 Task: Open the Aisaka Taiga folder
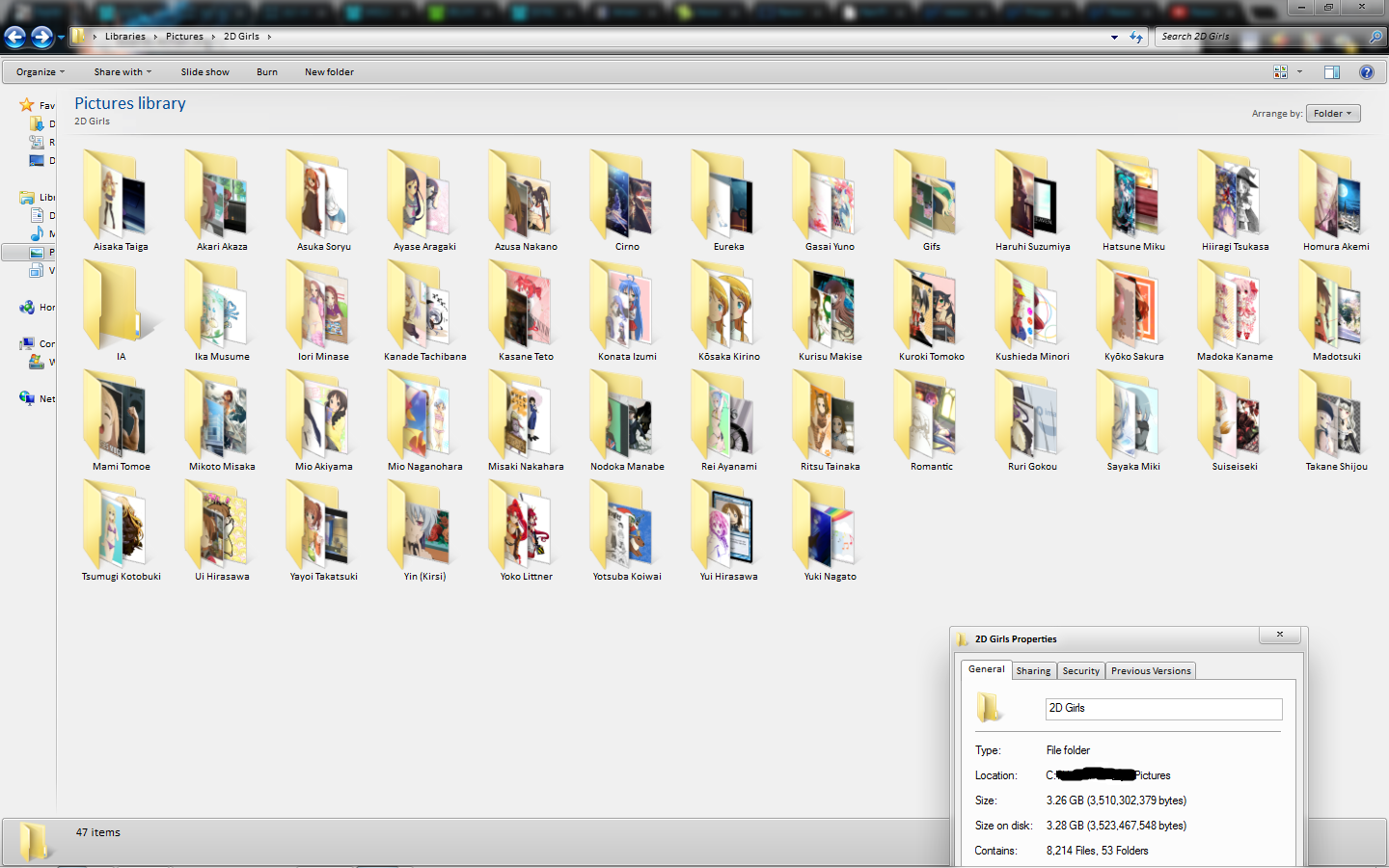121,201
